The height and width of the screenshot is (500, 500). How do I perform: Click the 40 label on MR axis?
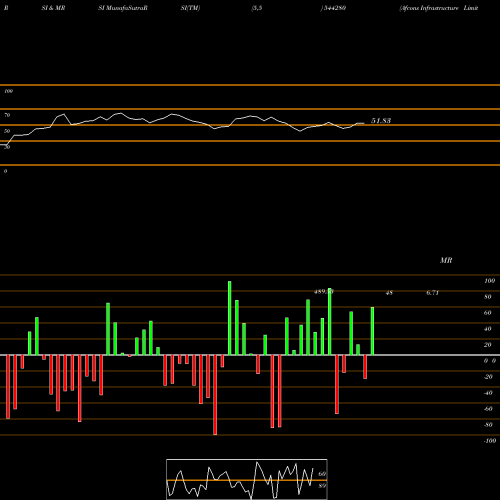point(488,329)
